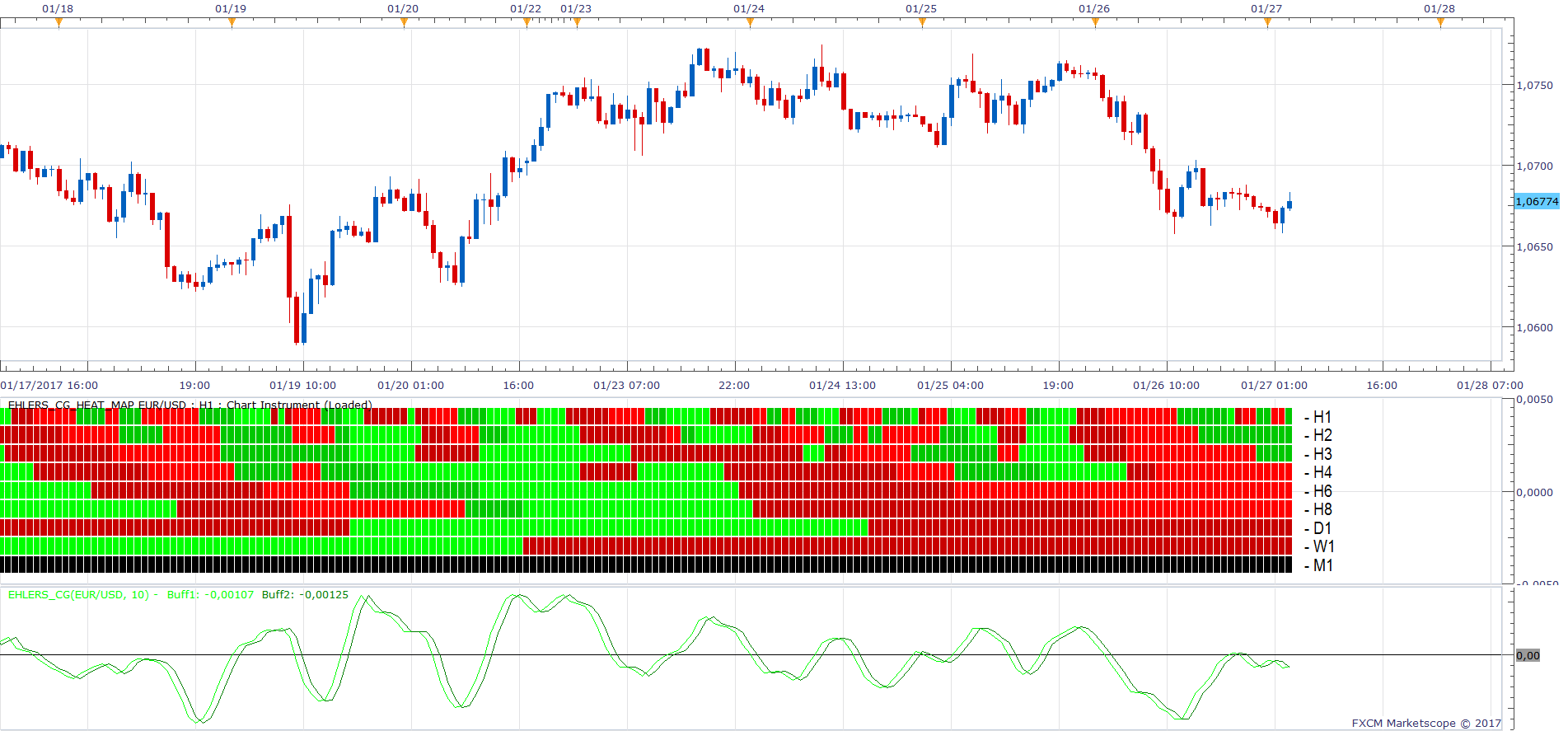Click the 1,0650 price axis label
The width and height of the screenshot is (1568, 731).
pyautogui.click(x=1534, y=246)
